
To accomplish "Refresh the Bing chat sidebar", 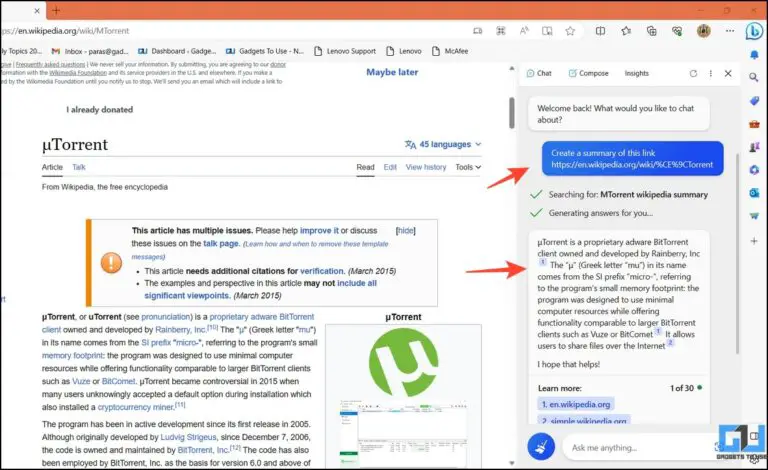I will pyautogui.click(x=693, y=73).
